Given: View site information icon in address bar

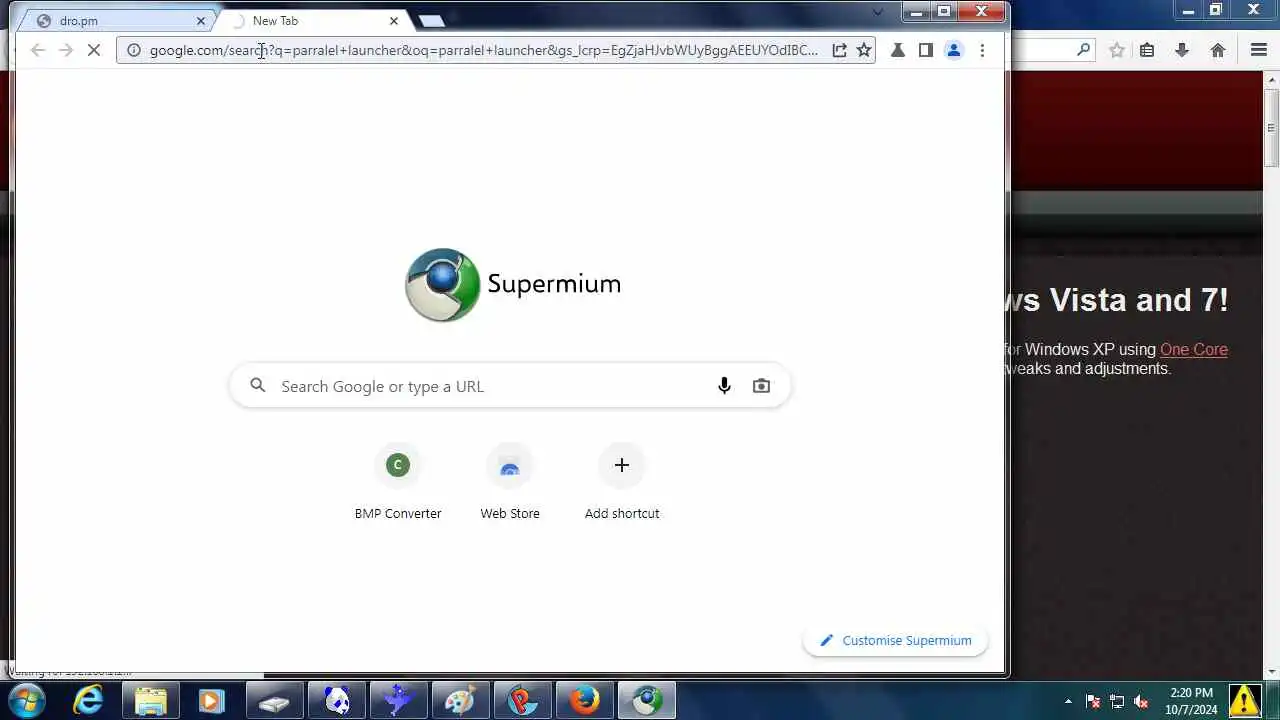Looking at the screenshot, I should tap(134, 50).
